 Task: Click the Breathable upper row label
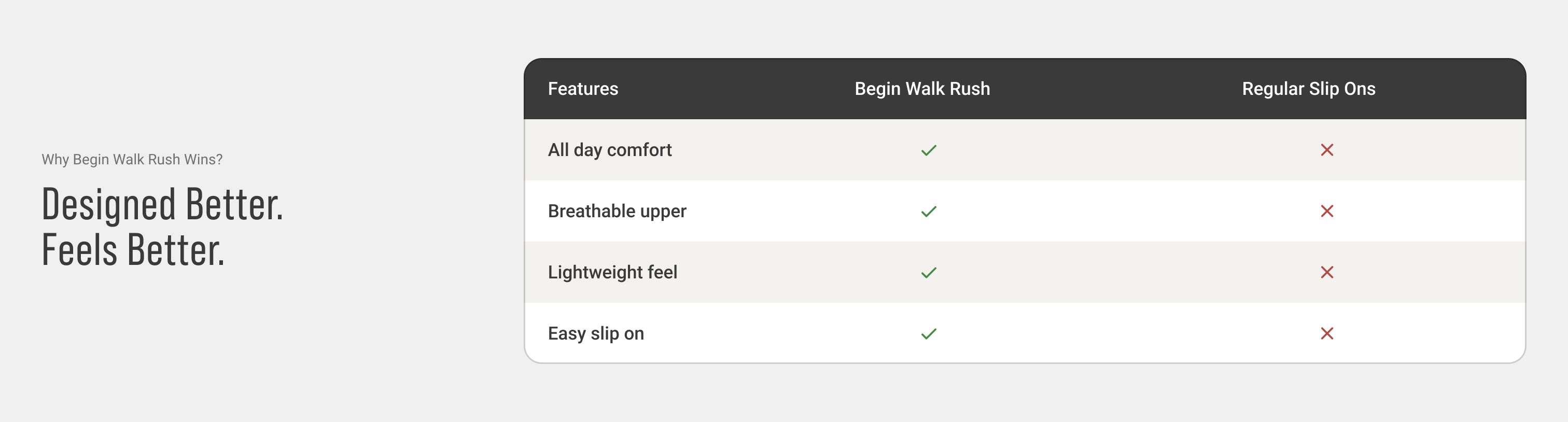coord(617,212)
